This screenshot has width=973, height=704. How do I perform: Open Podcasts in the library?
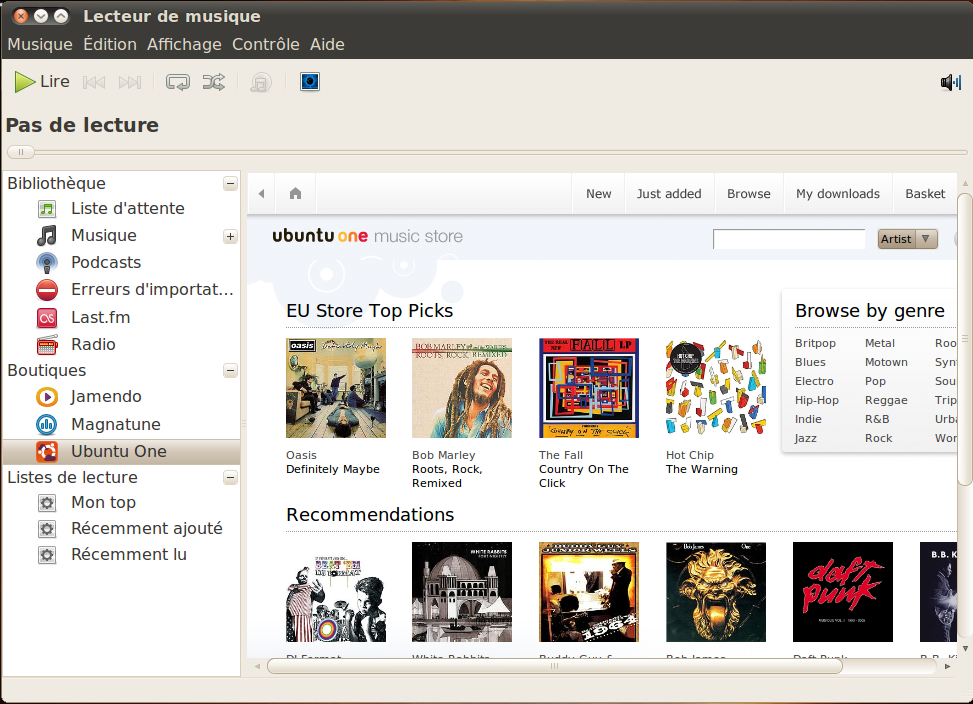[105, 262]
